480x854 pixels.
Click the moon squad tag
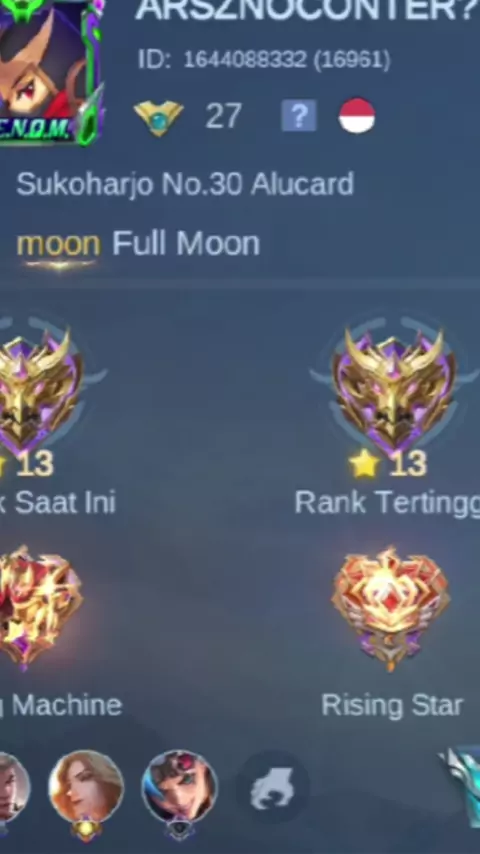59,243
